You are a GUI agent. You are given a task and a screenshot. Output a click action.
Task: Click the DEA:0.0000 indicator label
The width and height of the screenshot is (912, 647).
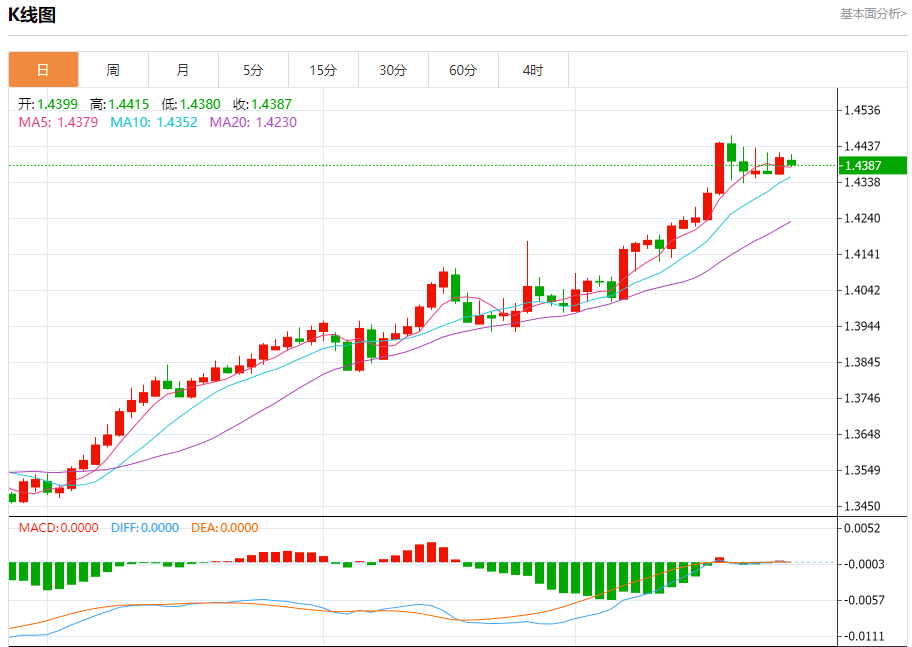coord(225,528)
